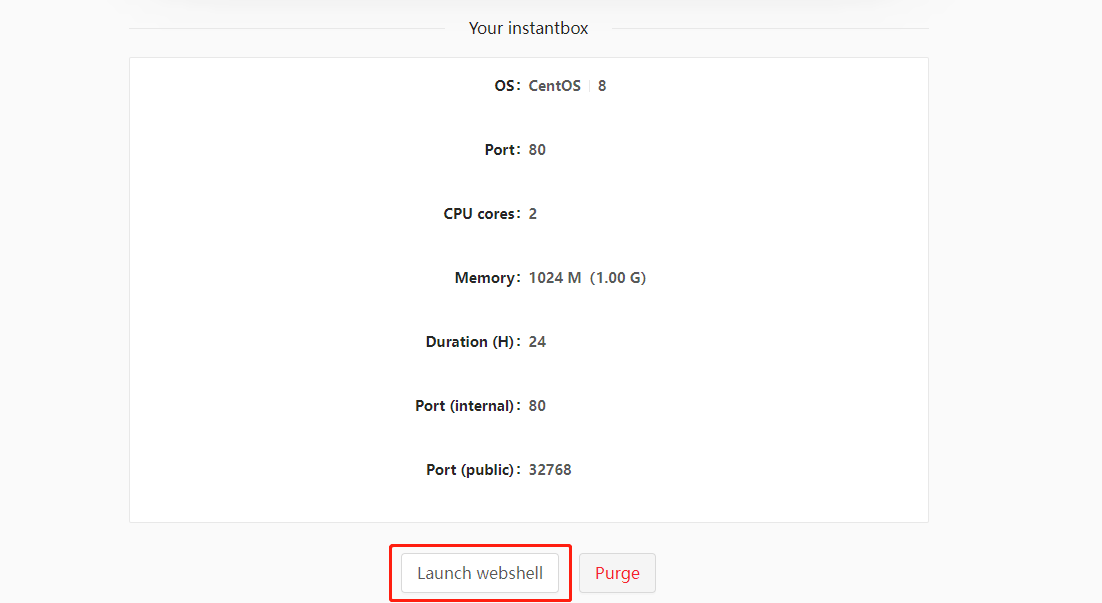Select the Duration value 24
This screenshot has height=603, width=1102.
537,341
